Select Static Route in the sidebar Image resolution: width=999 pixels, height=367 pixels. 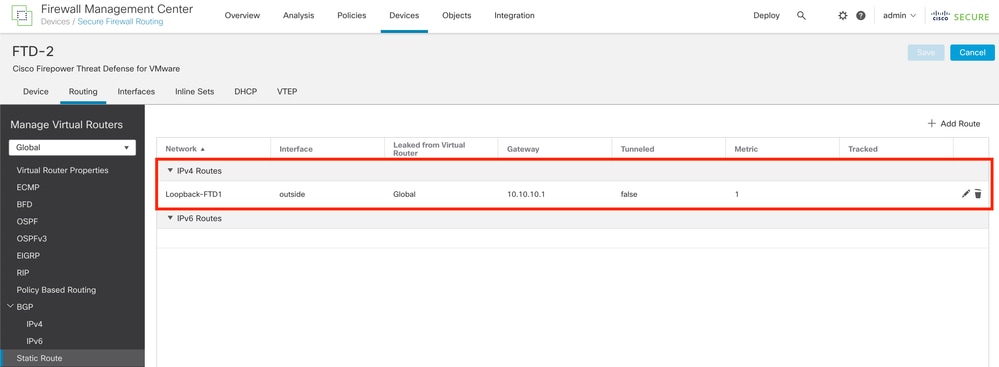[40, 358]
